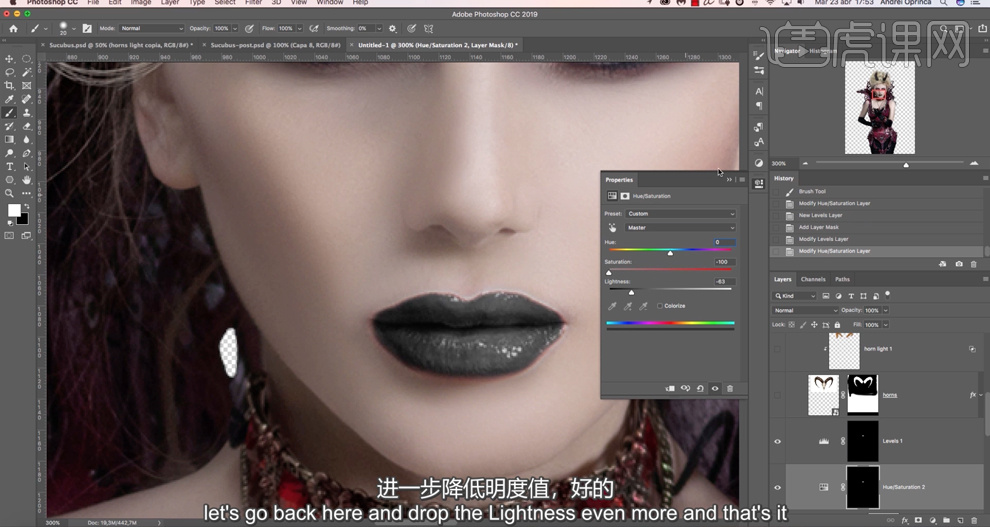This screenshot has height=527, width=990.
Task: Open the layer Fill dropdown arrow
Action: pos(885,324)
